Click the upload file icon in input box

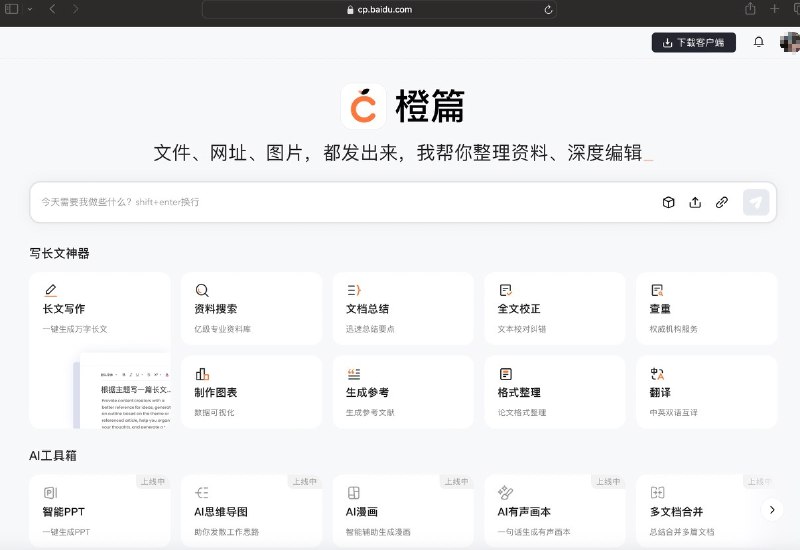click(x=695, y=203)
